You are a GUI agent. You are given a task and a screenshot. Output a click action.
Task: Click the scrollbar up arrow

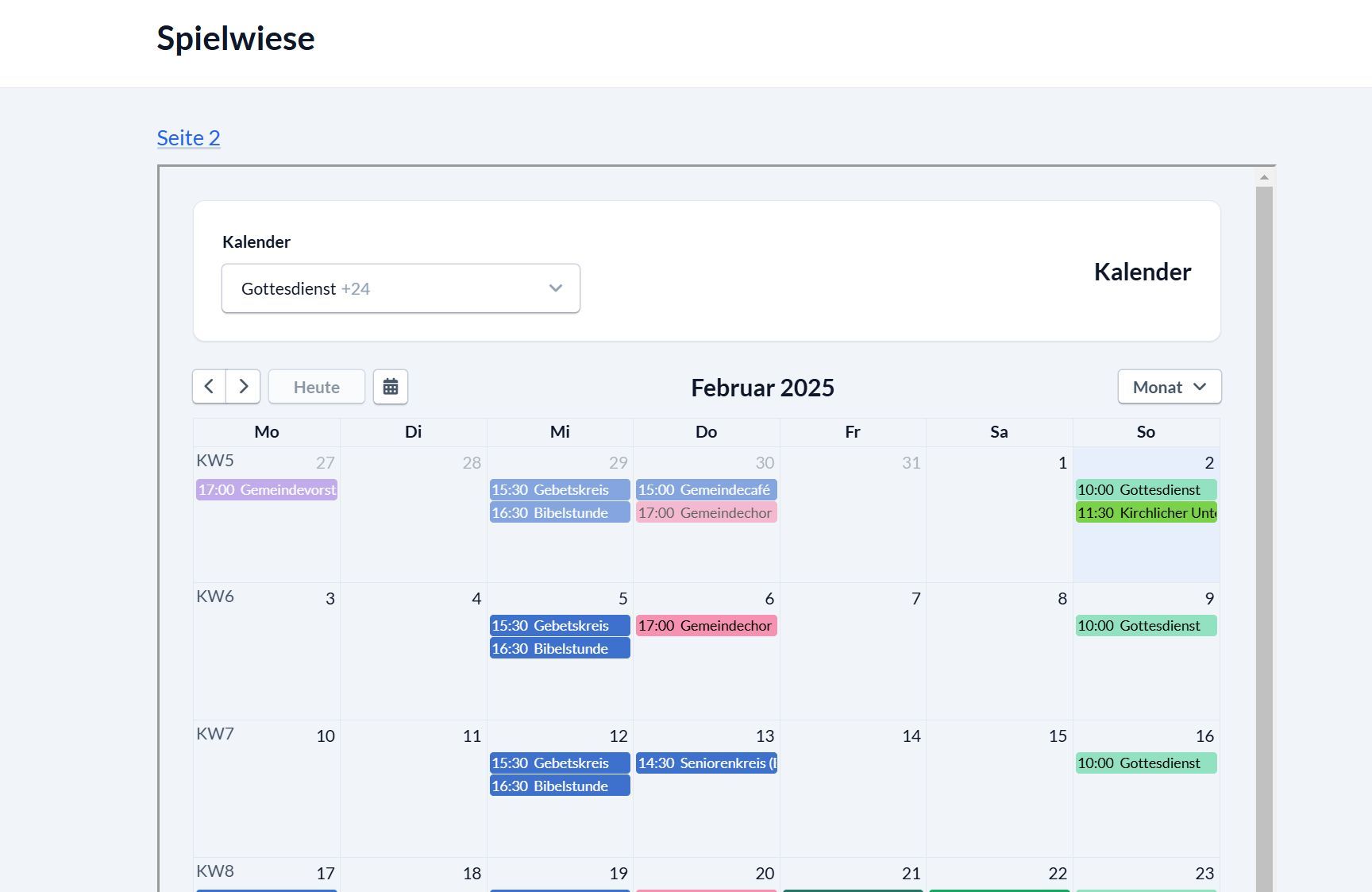tap(1264, 177)
